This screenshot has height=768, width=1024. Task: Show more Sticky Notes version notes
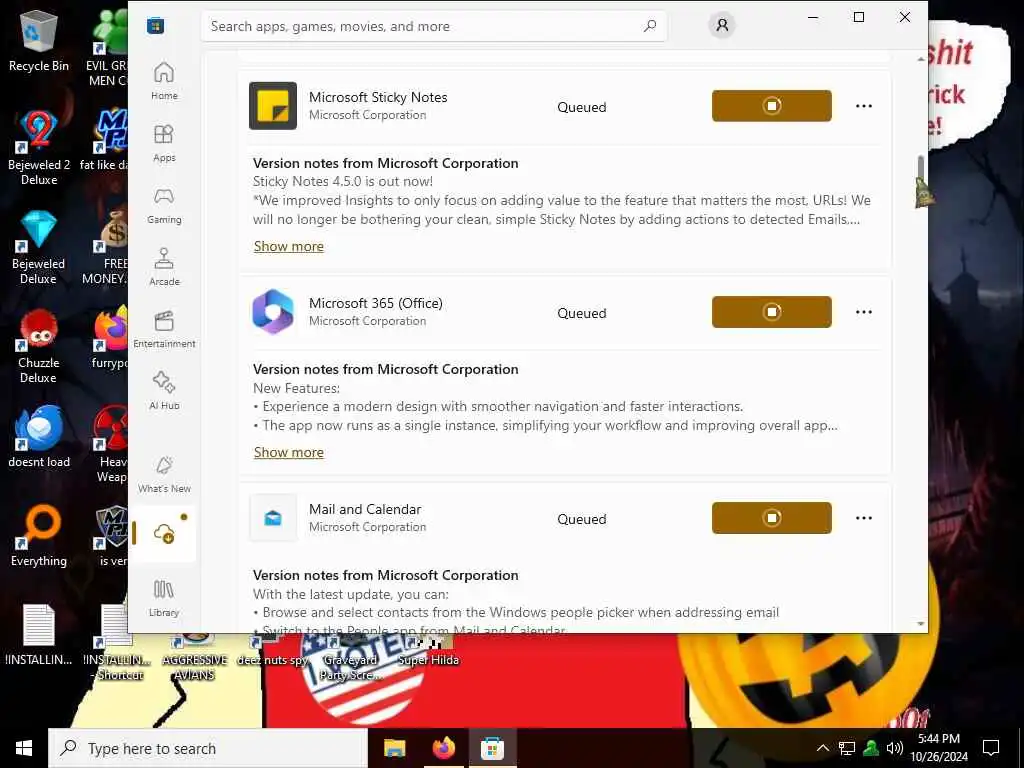pyautogui.click(x=289, y=246)
